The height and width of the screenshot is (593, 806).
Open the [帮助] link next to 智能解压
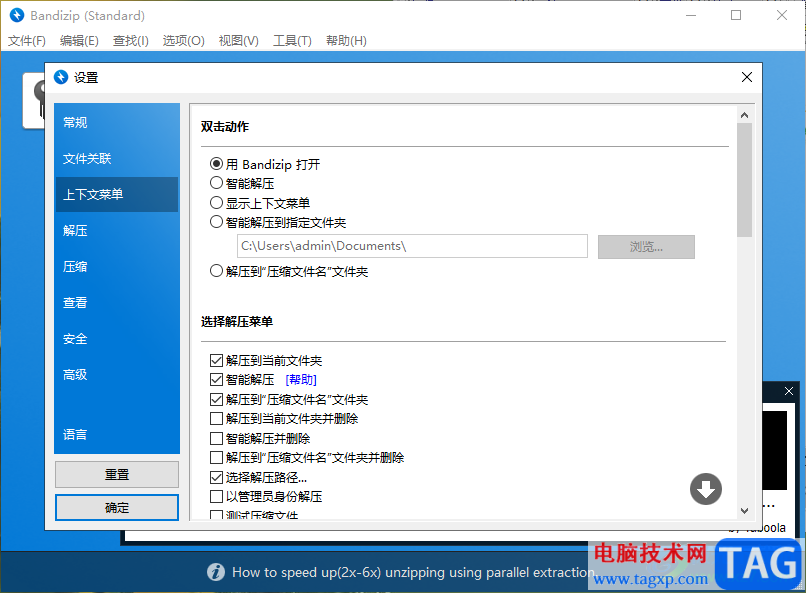pos(301,380)
